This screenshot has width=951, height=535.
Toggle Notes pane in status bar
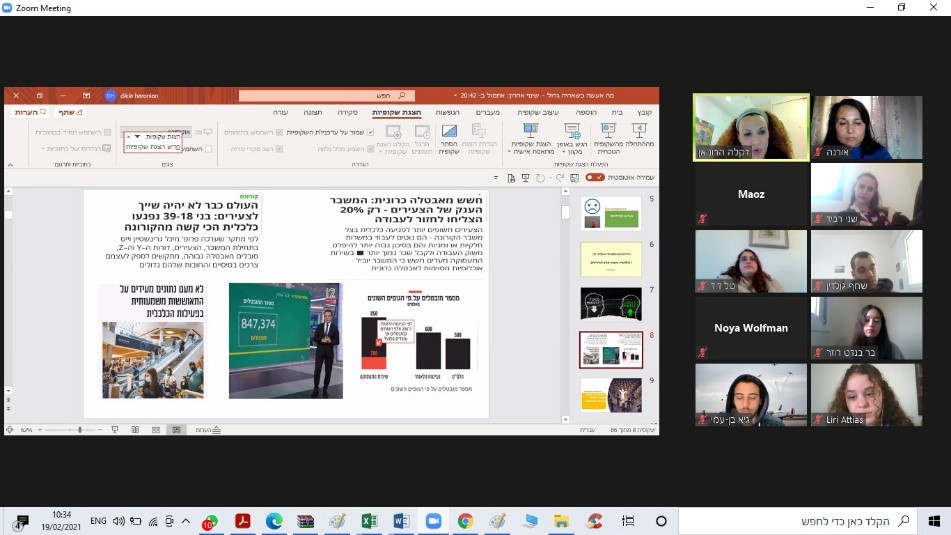coord(208,429)
